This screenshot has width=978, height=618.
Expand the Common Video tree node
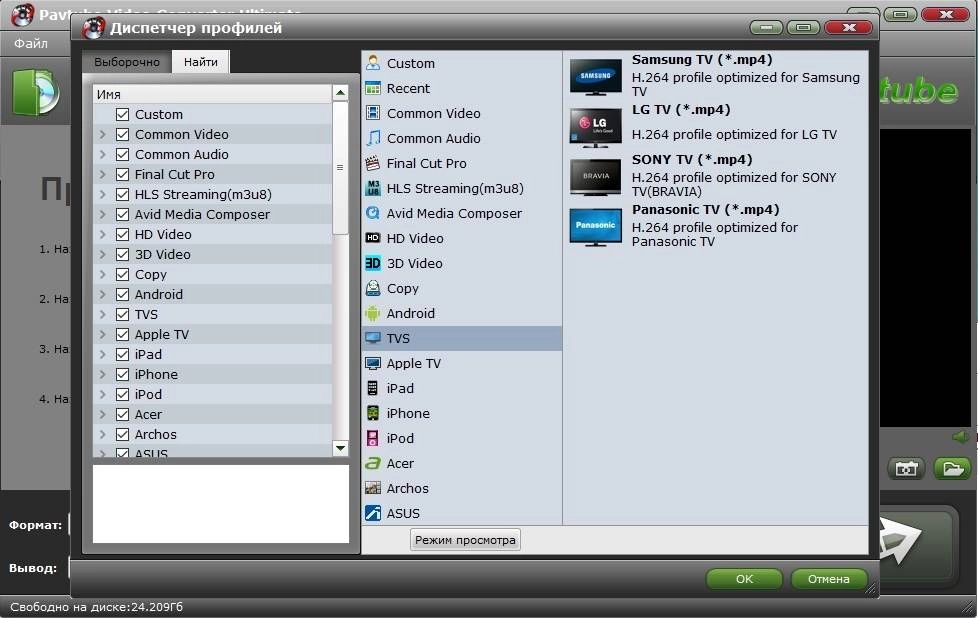pyautogui.click(x=103, y=134)
